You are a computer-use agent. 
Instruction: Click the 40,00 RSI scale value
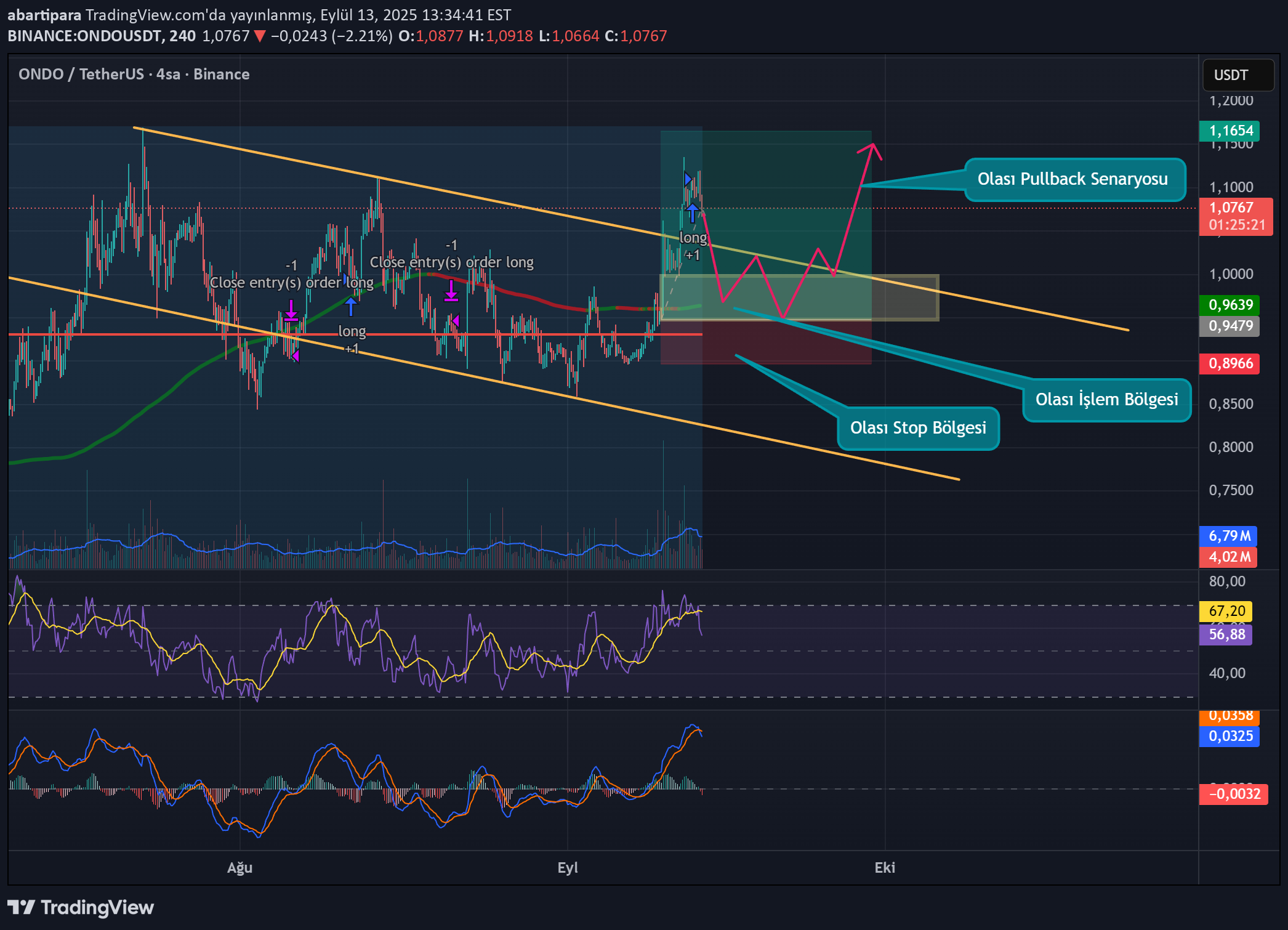coord(1227,673)
